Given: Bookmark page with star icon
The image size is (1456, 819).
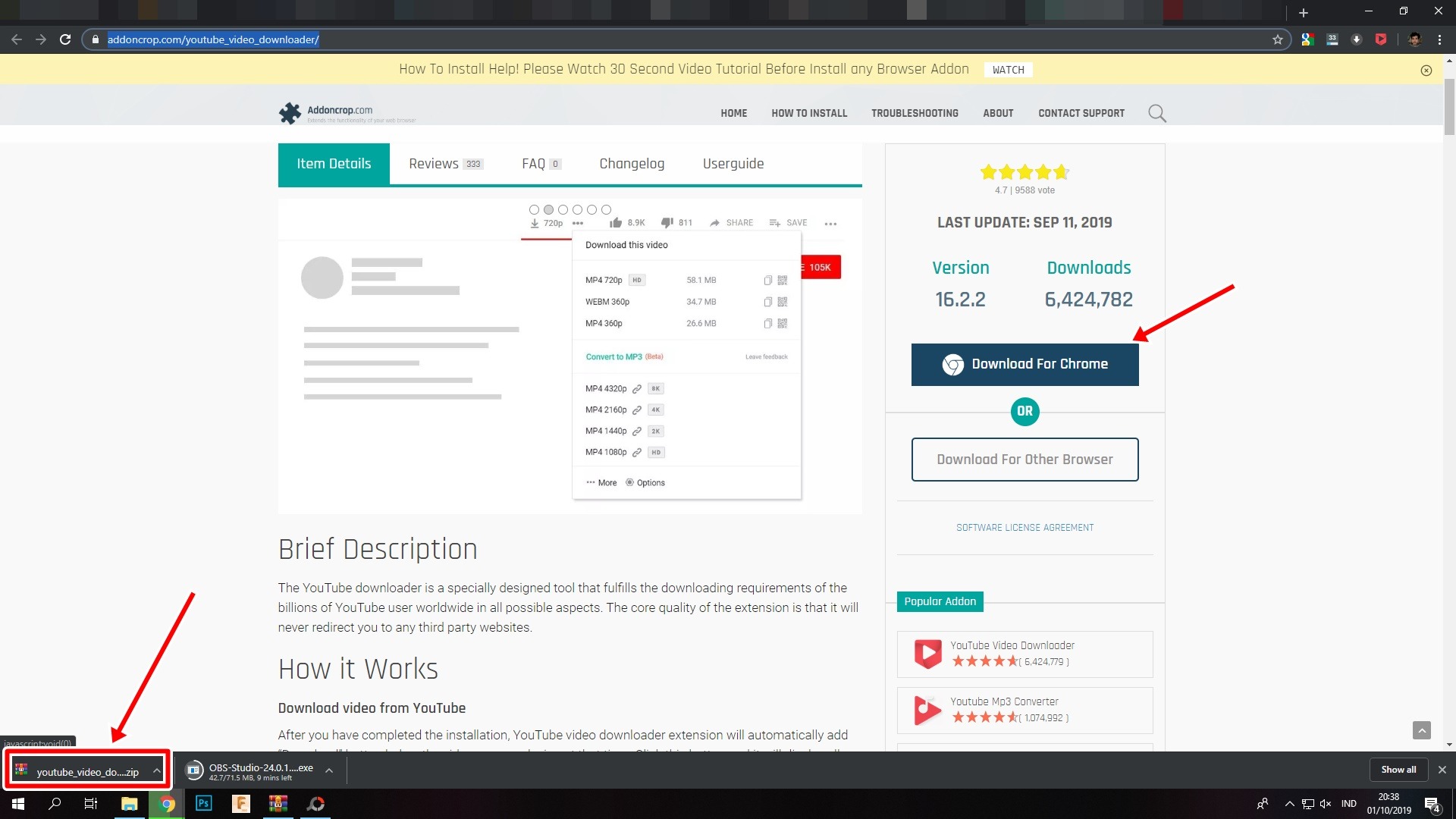Looking at the screenshot, I should click(x=1278, y=39).
